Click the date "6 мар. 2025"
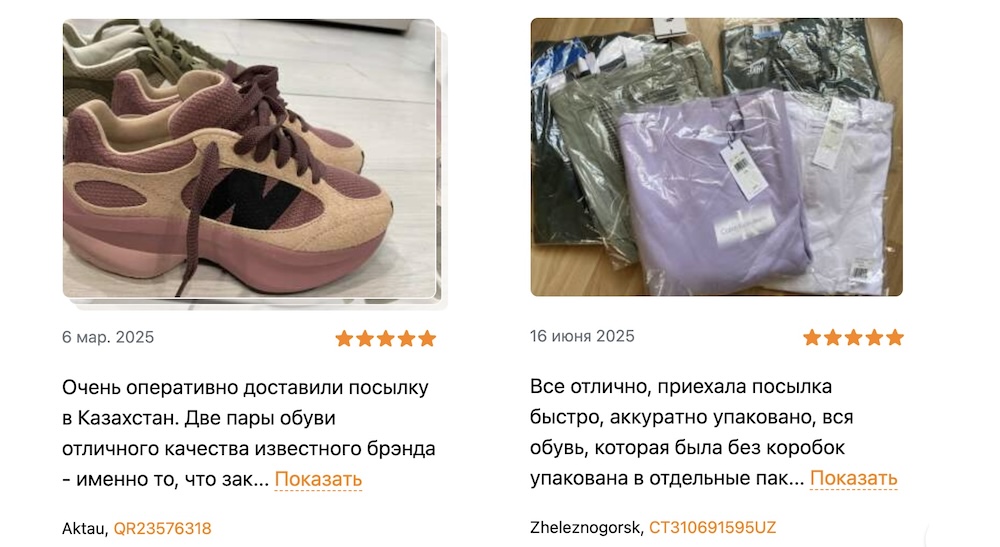Image resolution: width=1000 pixels, height=547 pixels. pyautogui.click(x=108, y=337)
